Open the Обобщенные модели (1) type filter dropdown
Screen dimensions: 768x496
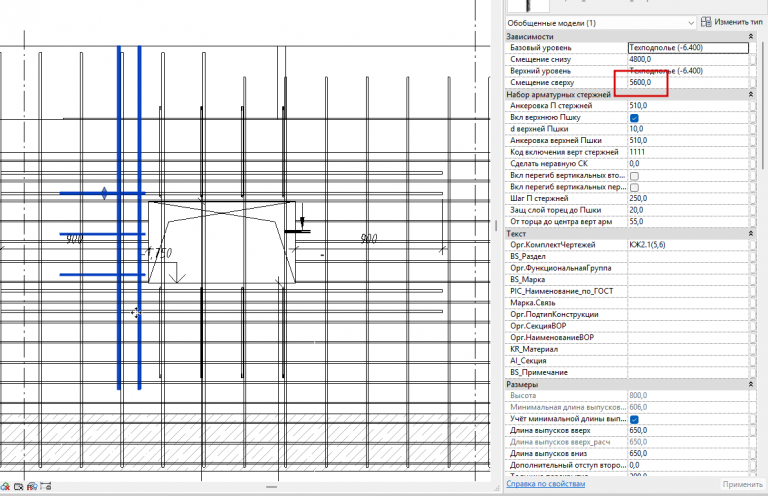(x=600, y=23)
